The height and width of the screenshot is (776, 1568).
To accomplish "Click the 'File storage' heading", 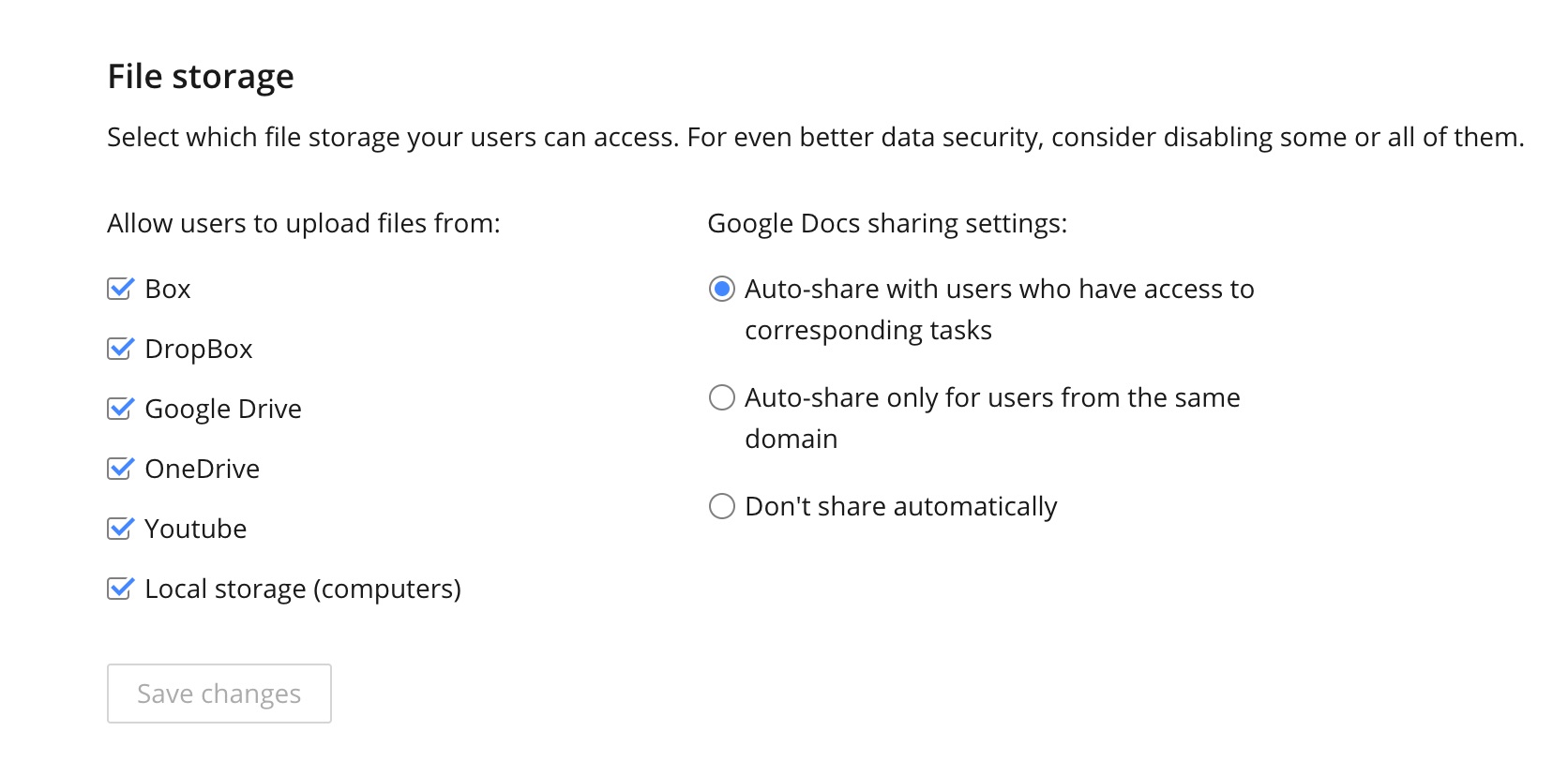I will coord(201,76).
